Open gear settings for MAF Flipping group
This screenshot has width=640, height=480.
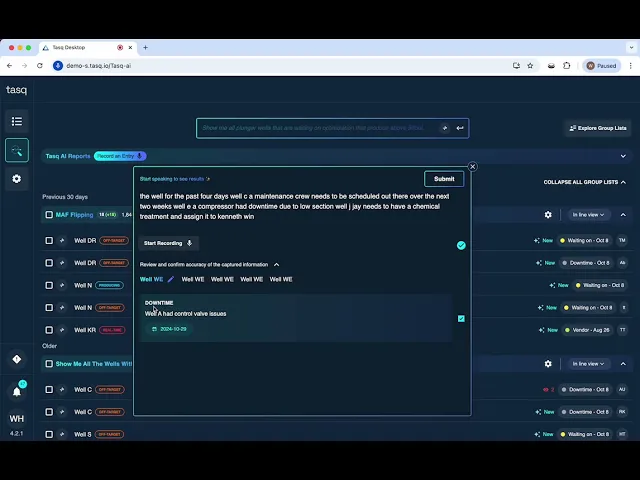[x=548, y=215]
